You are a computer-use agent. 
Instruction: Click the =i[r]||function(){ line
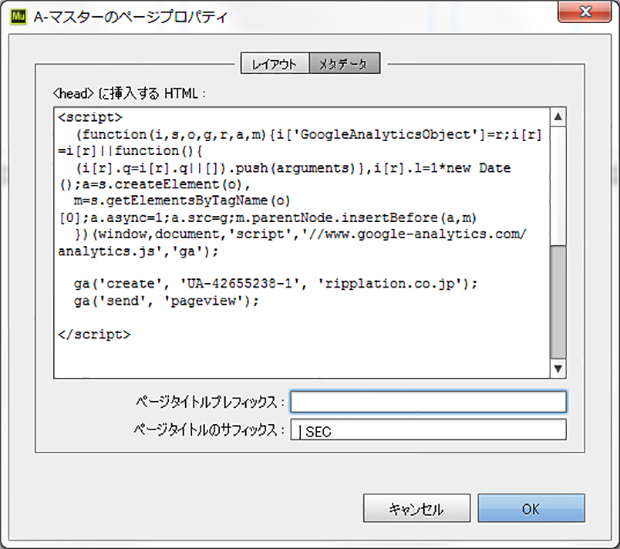pos(130,151)
